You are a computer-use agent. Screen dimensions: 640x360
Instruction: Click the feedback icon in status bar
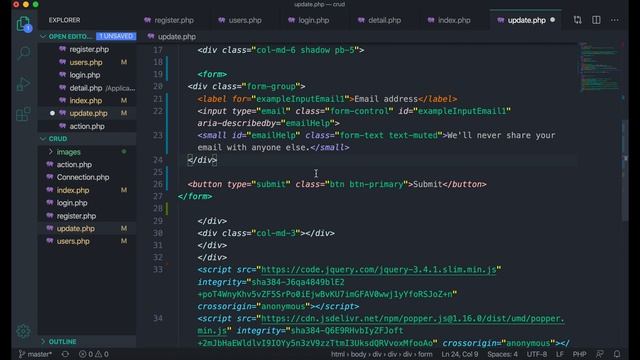(x=600, y=354)
